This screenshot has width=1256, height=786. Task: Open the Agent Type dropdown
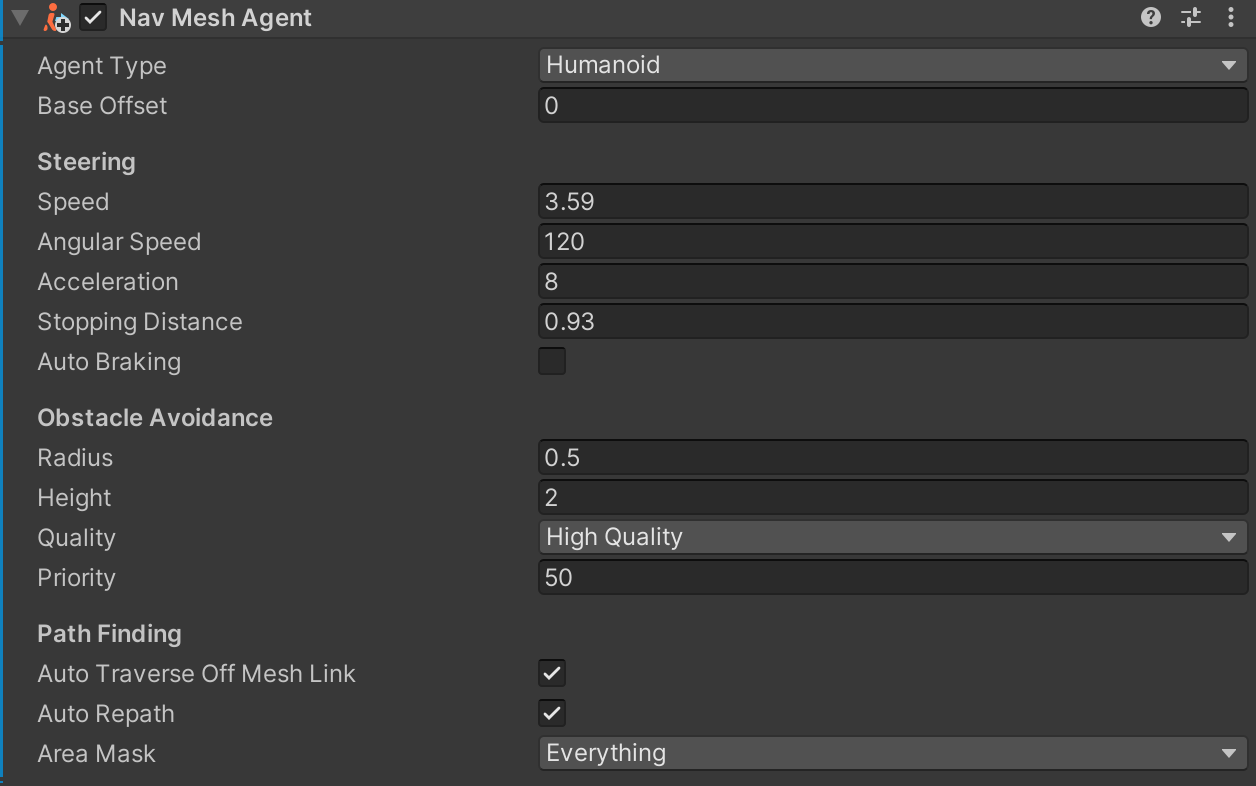(893, 64)
